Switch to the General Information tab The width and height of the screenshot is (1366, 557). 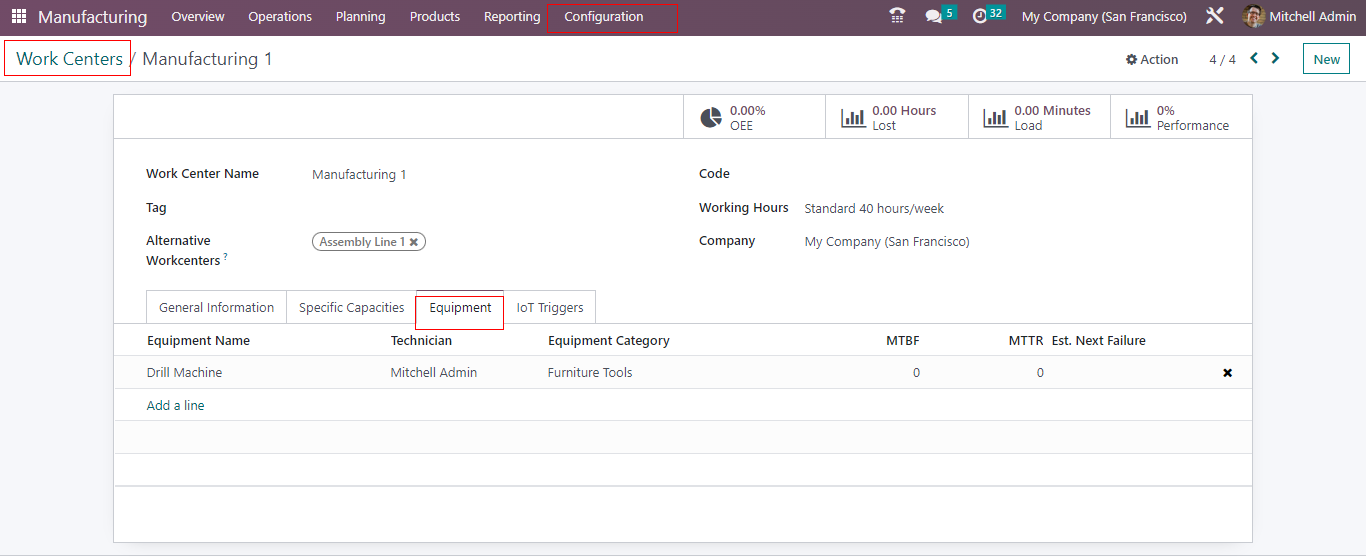pos(216,308)
